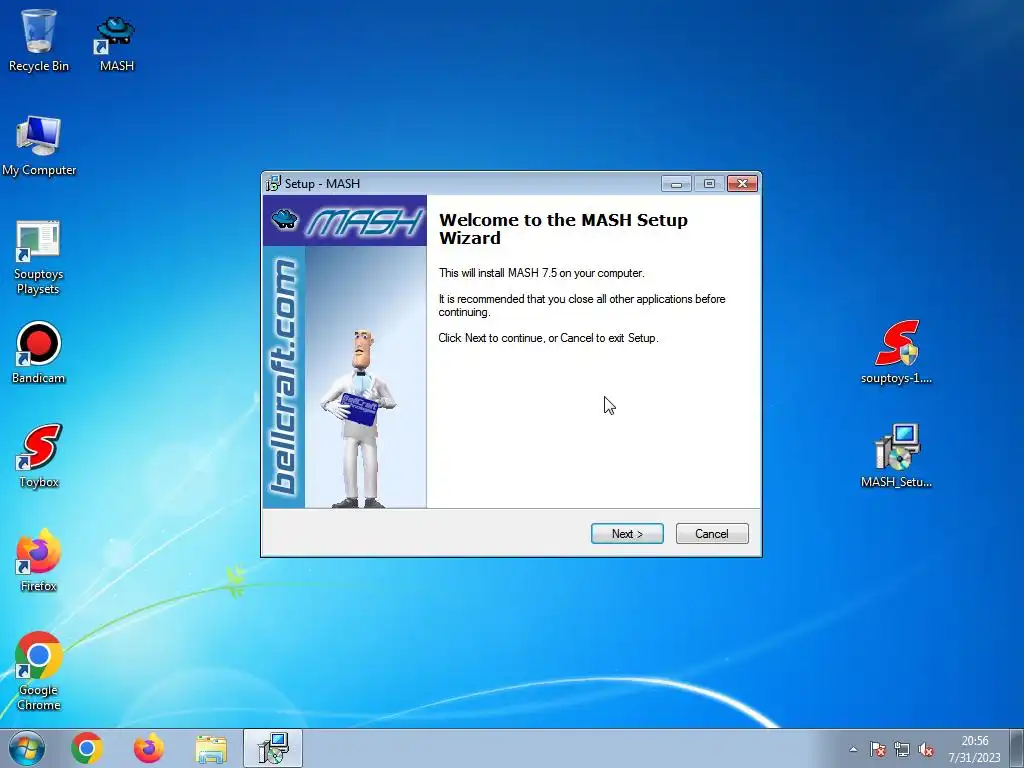Select the Bandicam desktop shortcut
Viewport: 1024px width, 768px height.
39,353
